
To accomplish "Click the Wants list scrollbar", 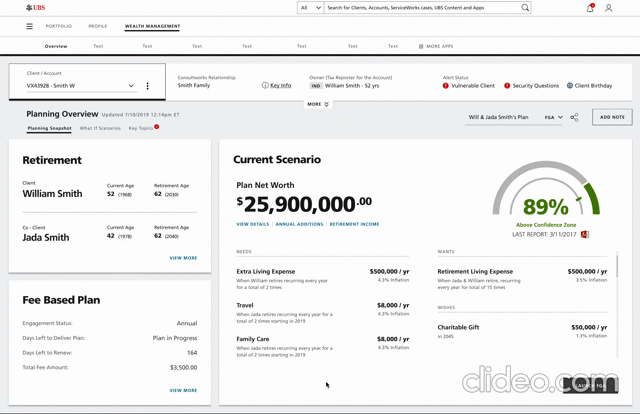I will click(x=617, y=265).
